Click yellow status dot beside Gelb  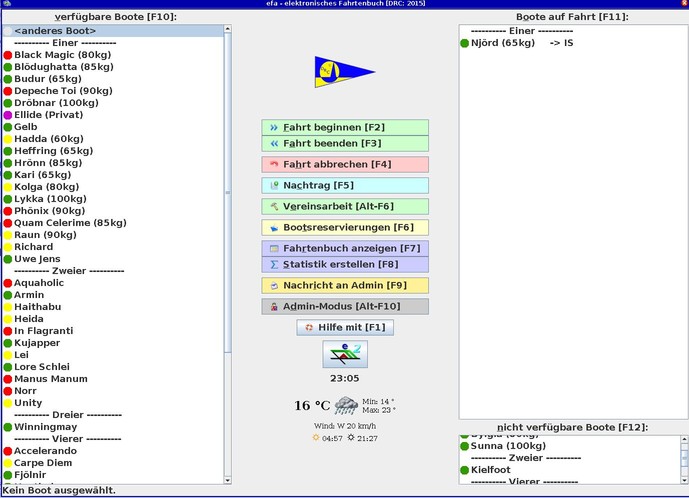pos(8,127)
